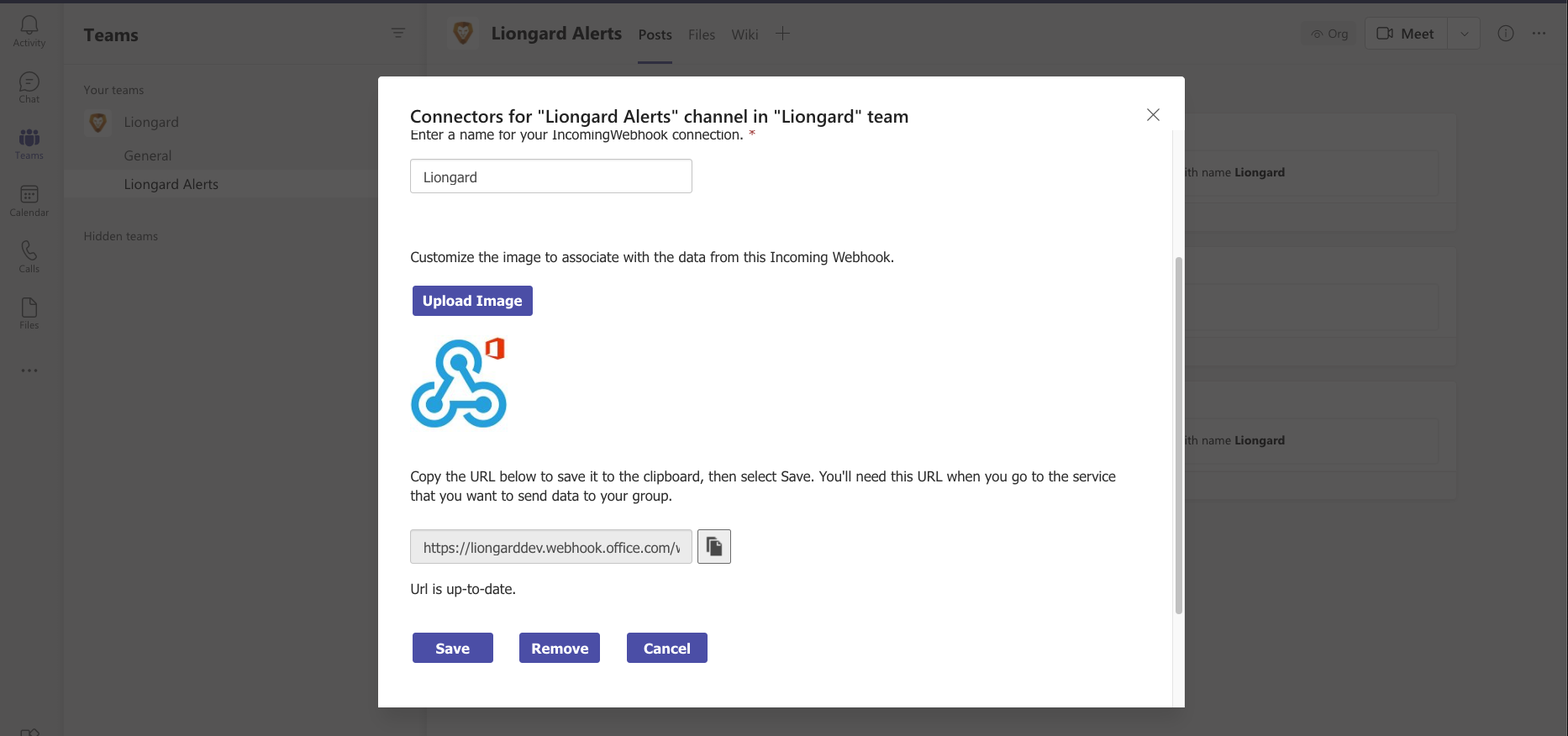Switch to the Wiki tab
This screenshot has width=1568, height=736.
[745, 34]
